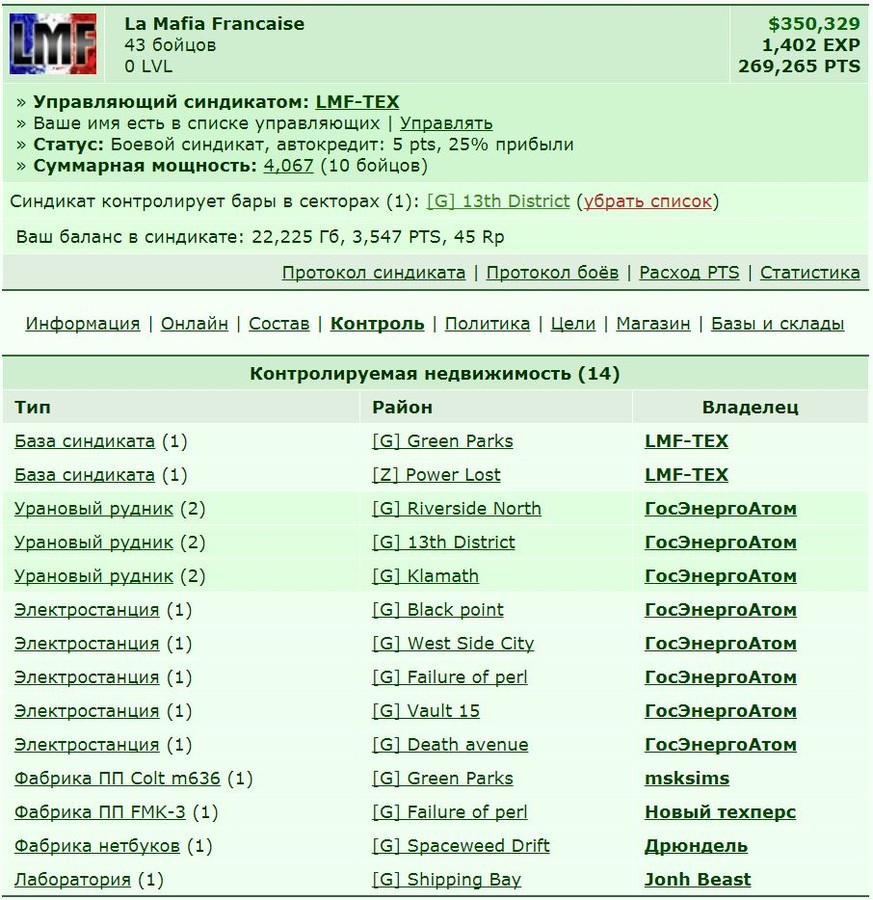This screenshot has height=900, width=873.
Task: Switch to the Онлайн tab
Action: 194,324
